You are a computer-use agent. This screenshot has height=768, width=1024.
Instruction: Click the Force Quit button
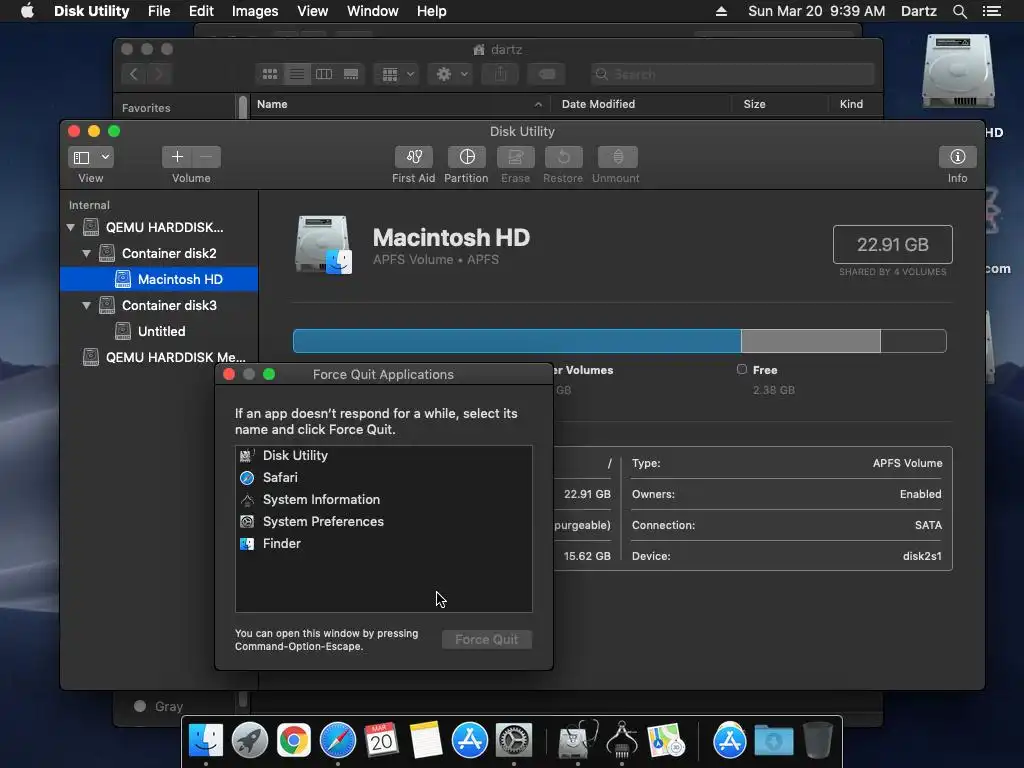click(x=487, y=639)
